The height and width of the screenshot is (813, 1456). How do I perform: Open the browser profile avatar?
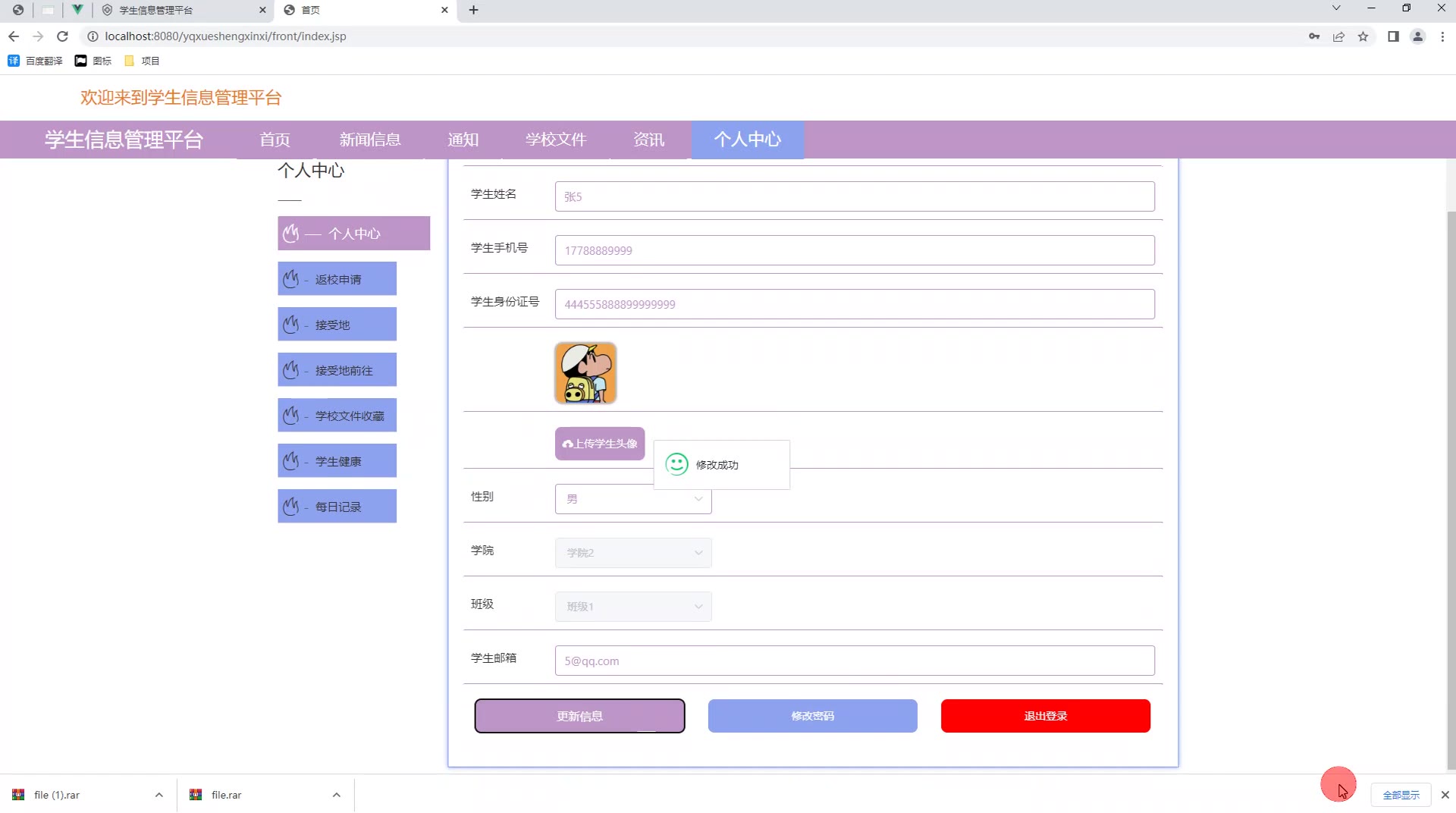pyautogui.click(x=1417, y=36)
